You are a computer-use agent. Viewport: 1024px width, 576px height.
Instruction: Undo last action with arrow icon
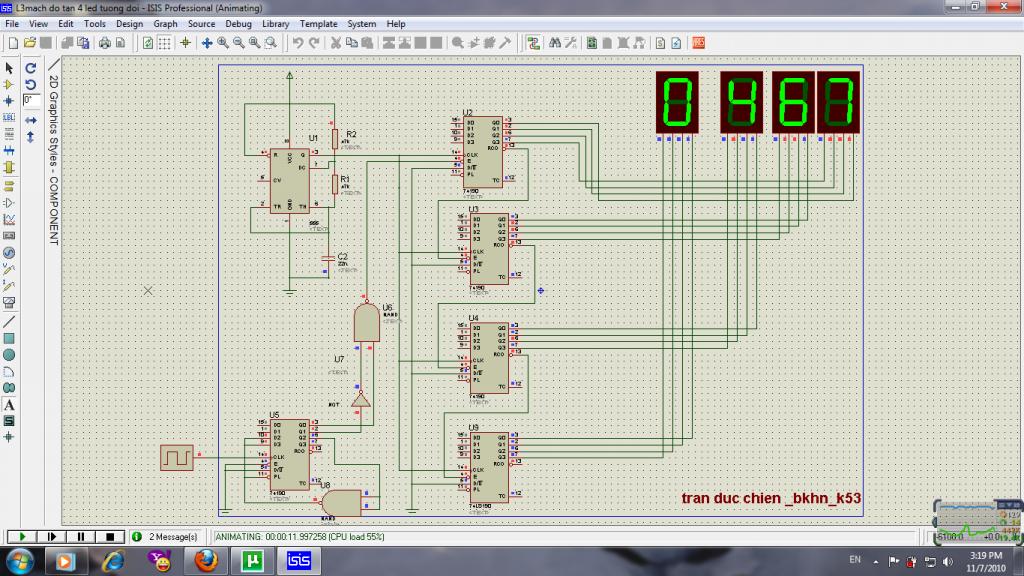298,43
